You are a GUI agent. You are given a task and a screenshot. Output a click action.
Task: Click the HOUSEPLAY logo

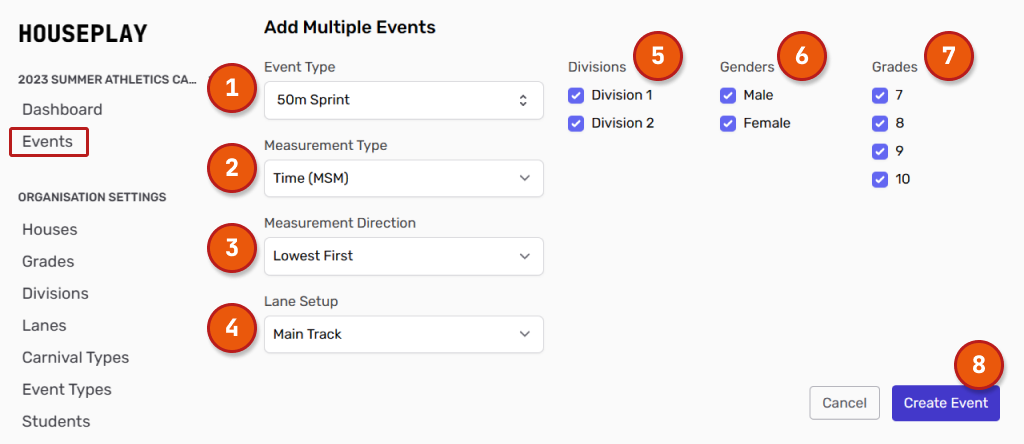83,34
